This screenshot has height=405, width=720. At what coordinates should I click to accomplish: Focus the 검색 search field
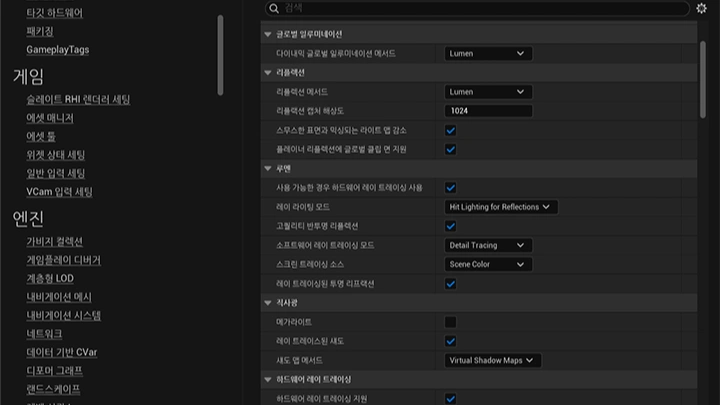coord(480,8)
